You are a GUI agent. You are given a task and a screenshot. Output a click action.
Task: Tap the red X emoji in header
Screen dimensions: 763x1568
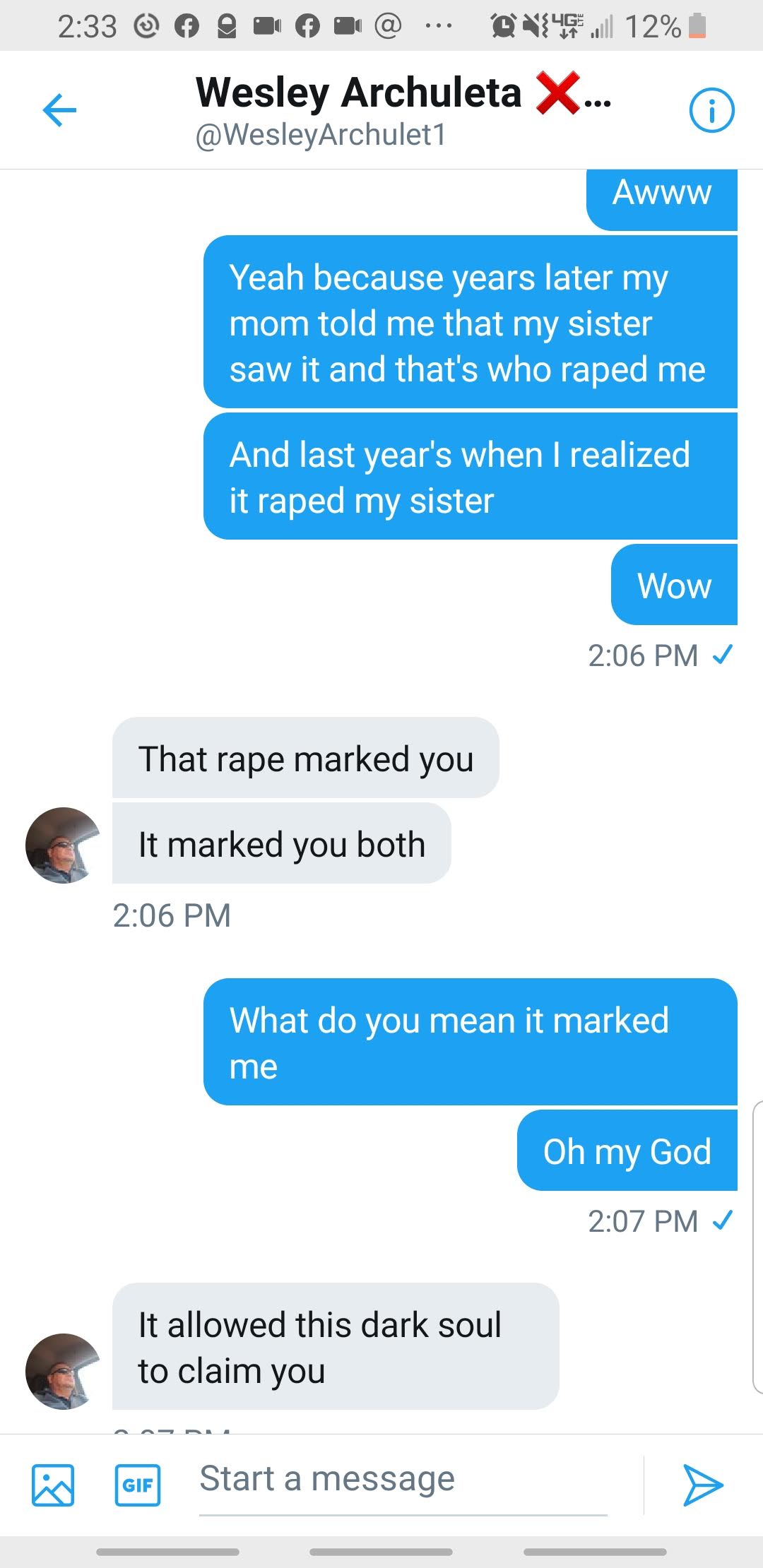point(558,93)
